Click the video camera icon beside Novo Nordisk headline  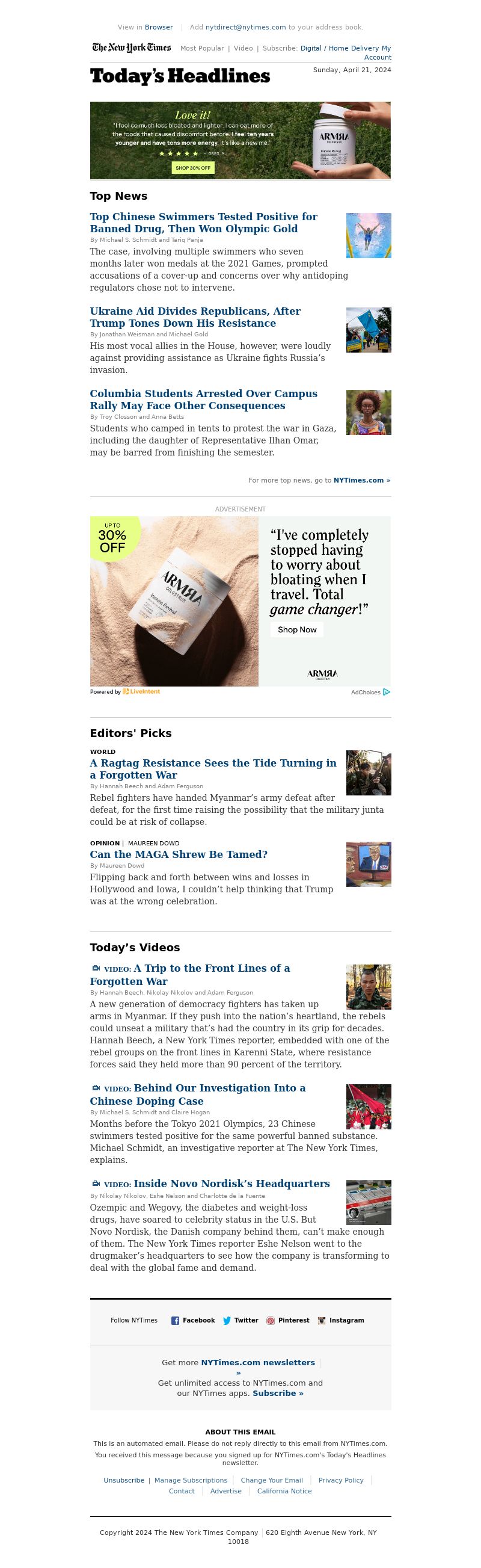(x=96, y=1184)
